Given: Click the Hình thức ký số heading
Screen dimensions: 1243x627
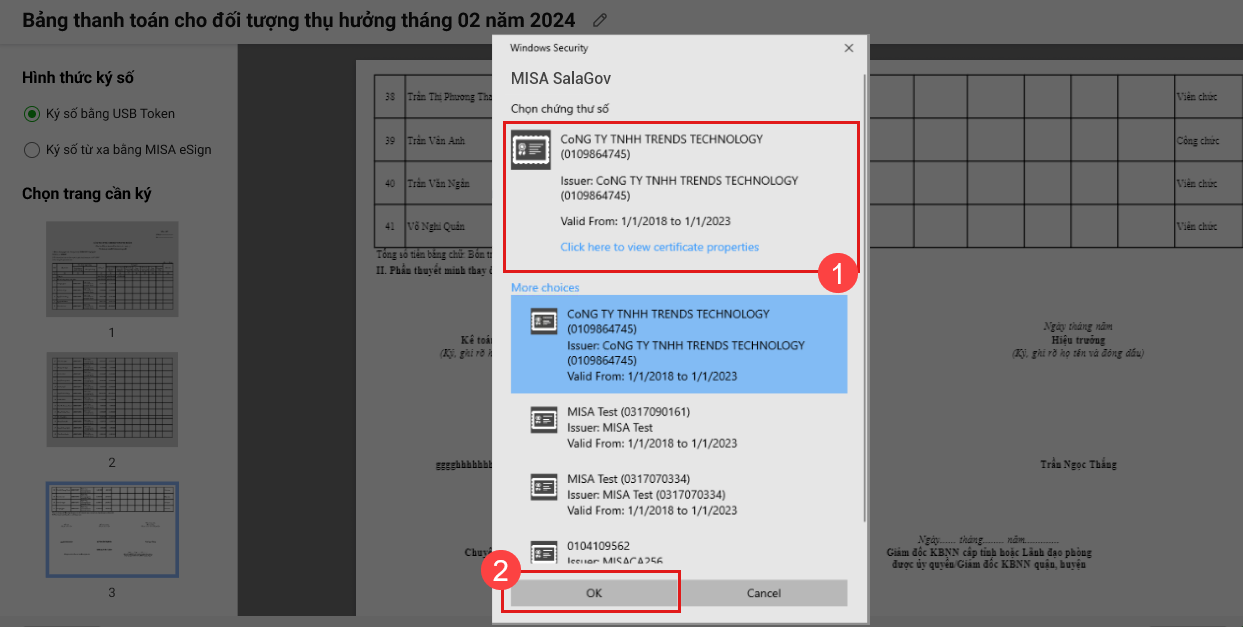Looking at the screenshot, I should [x=78, y=78].
